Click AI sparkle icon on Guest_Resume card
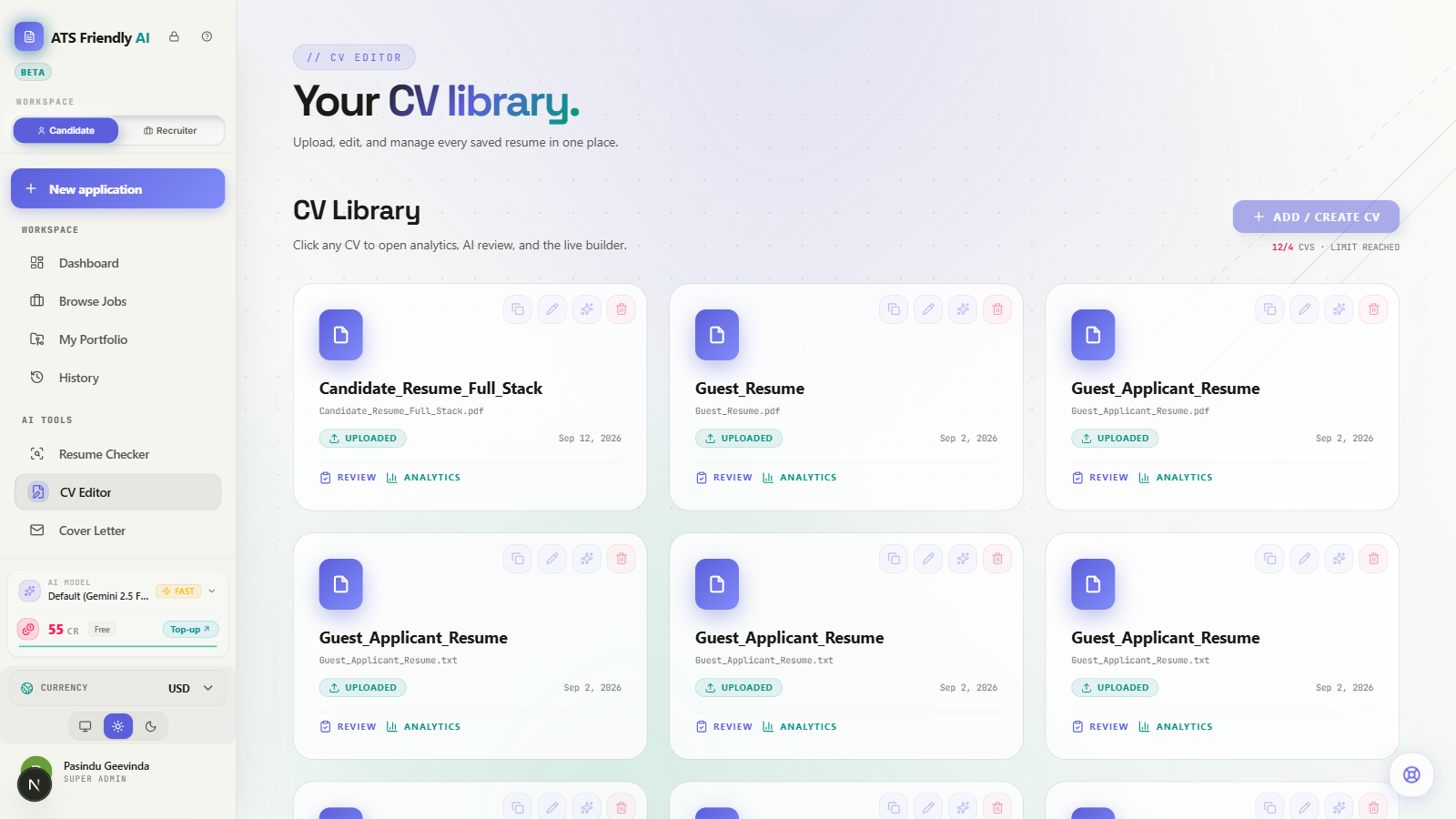Image resolution: width=1456 pixels, height=819 pixels. point(963,309)
